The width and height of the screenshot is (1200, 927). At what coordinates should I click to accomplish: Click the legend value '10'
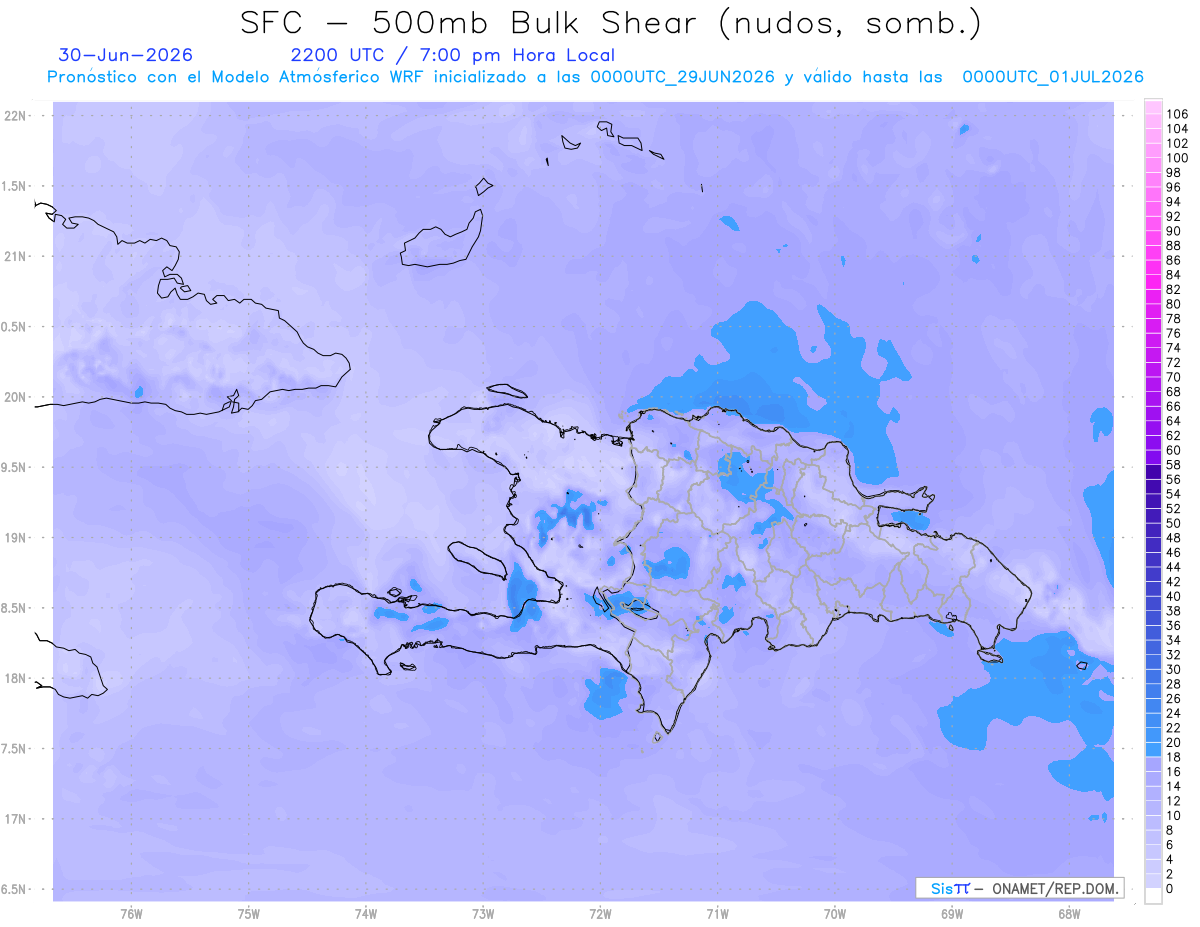pos(1174,816)
